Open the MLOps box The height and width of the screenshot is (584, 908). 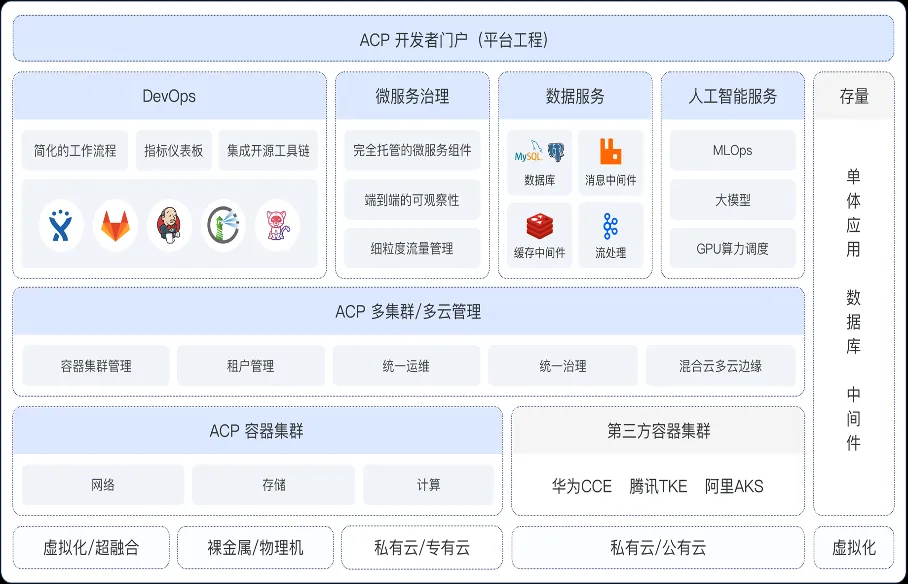732,151
